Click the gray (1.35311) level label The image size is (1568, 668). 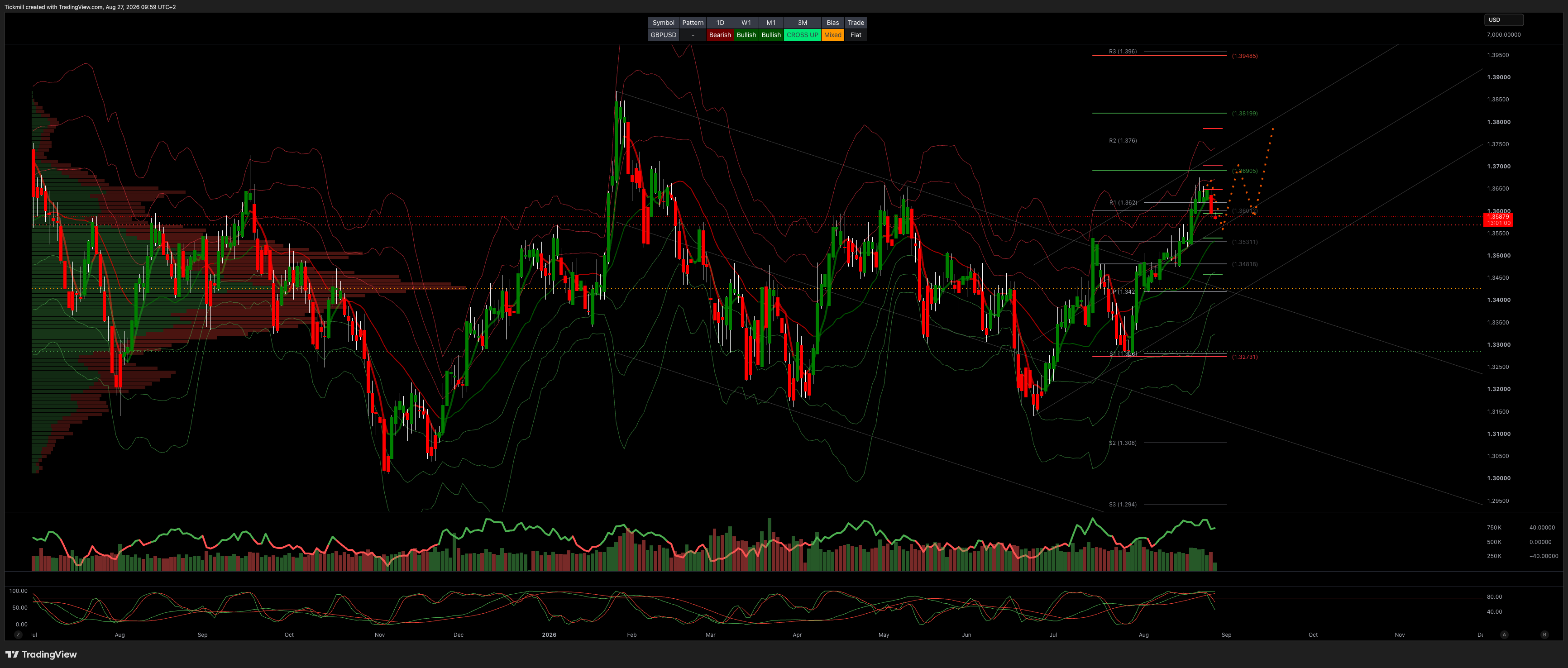pyautogui.click(x=1245, y=242)
